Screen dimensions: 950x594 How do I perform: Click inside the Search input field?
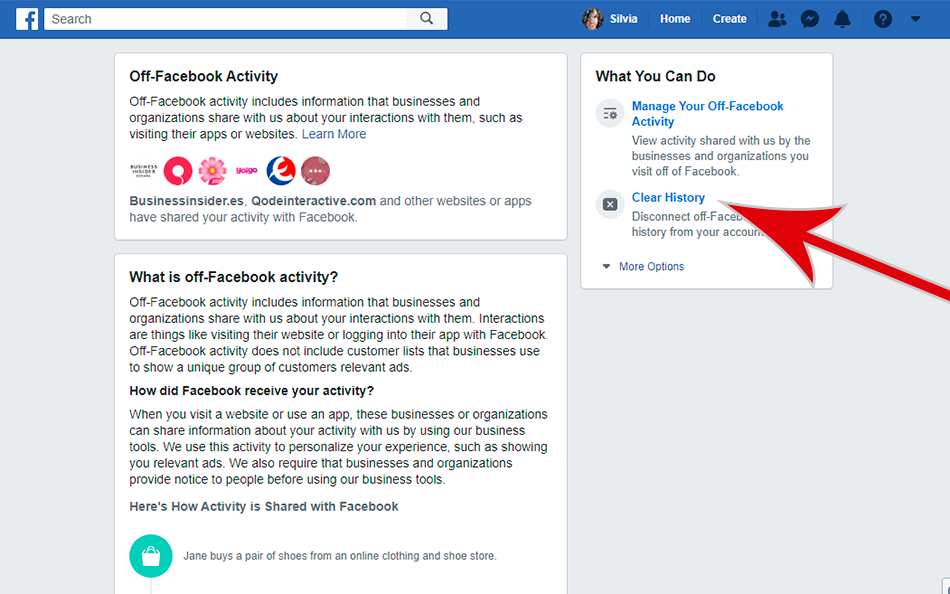point(225,19)
